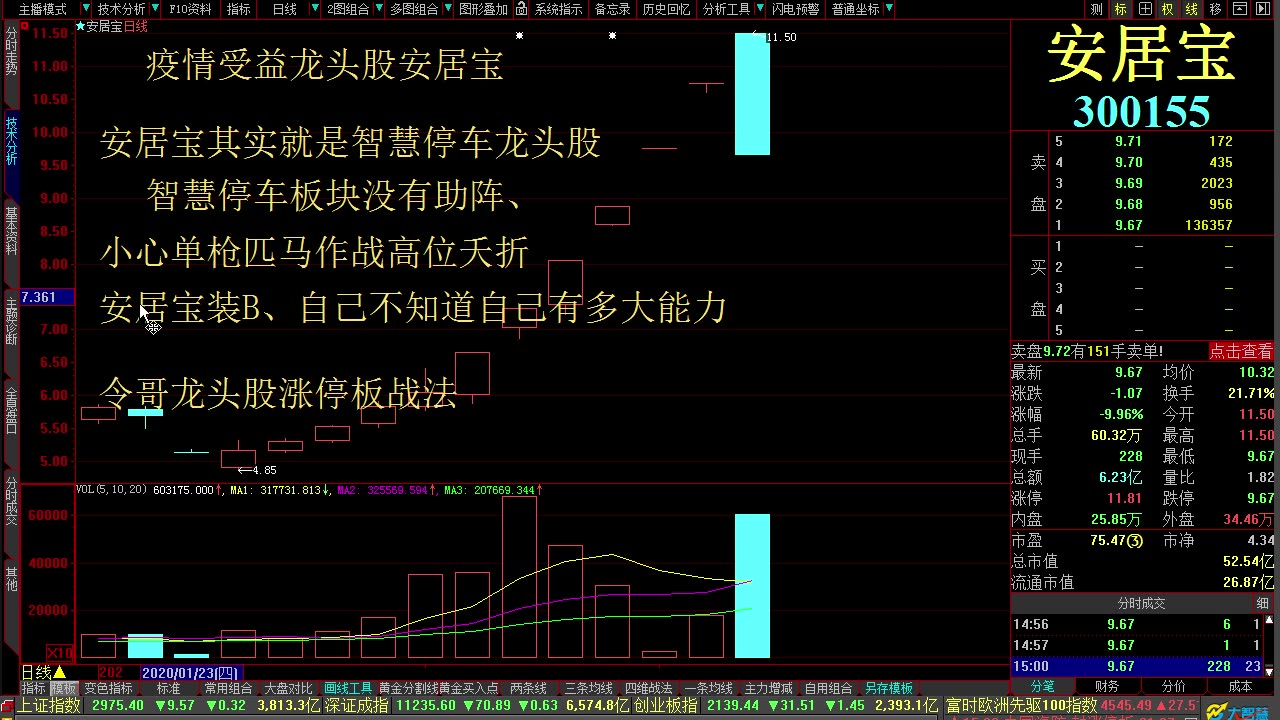The height and width of the screenshot is (720, 1280).
Task: Select the 大盘对比 template
Action: point(288,688)
